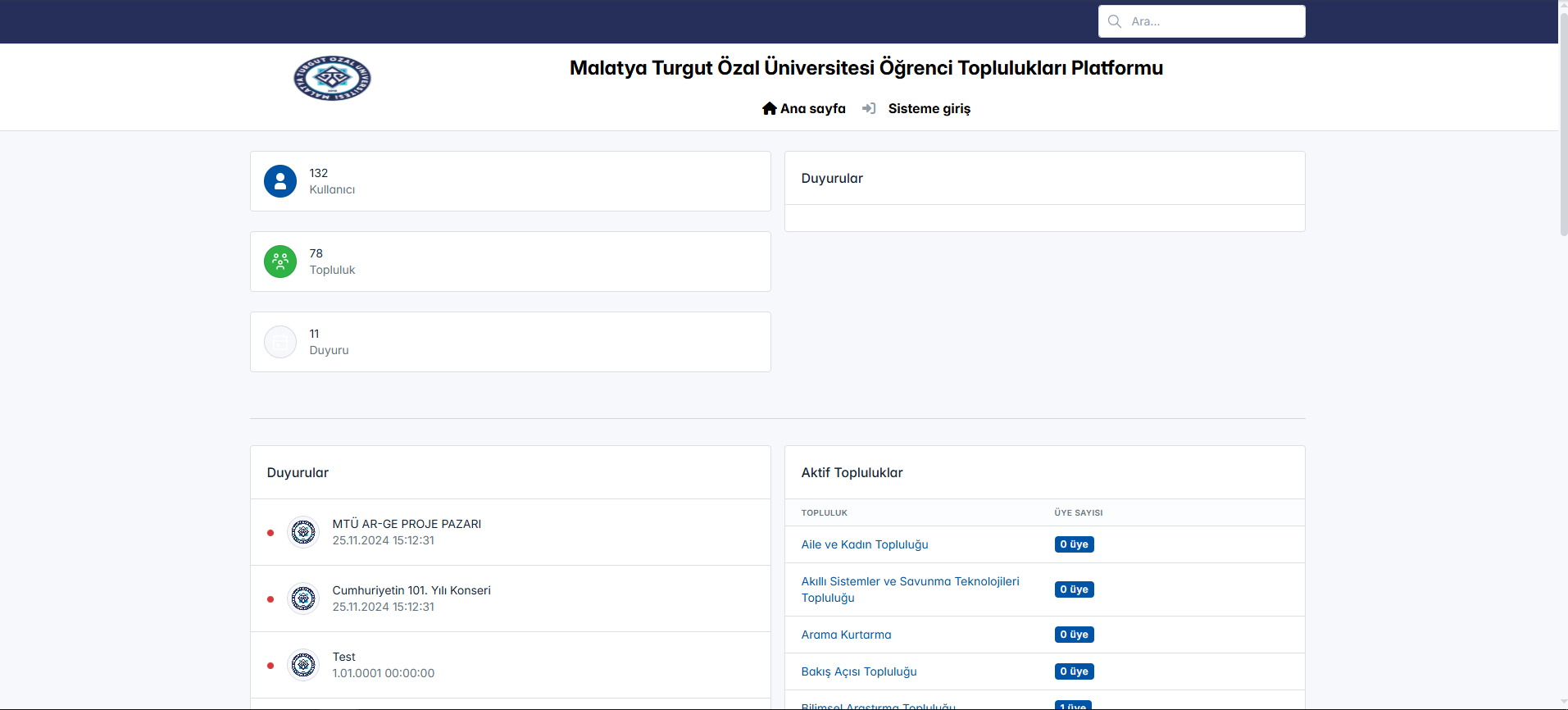Open MTÜ AR-GE PROJE PAZARI announcement
The height and width of the screenshot is (710, 1568).
[x=407, y=524]
